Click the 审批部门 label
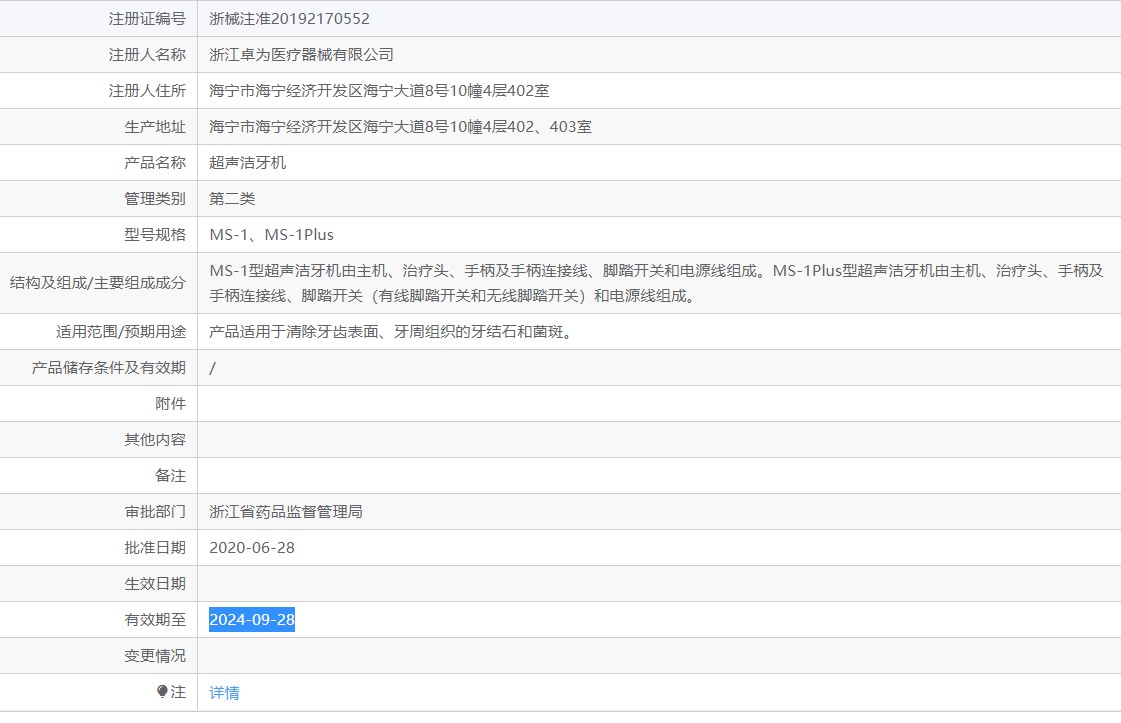 click(x=155, y=511)
